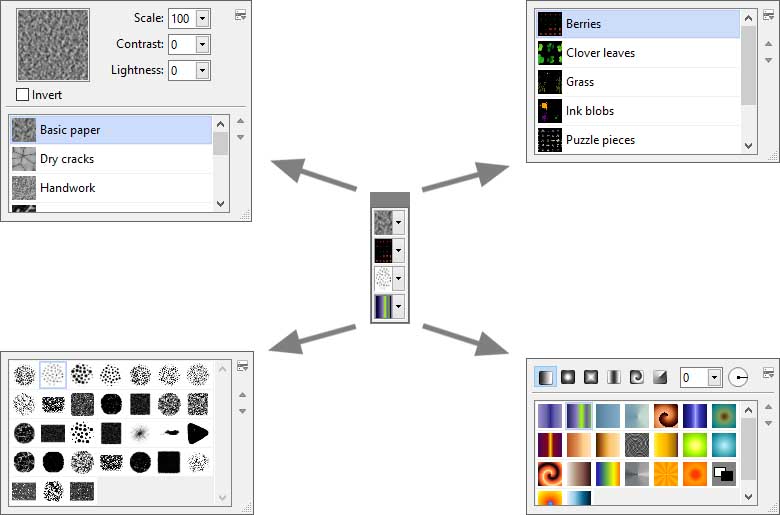780x515 pixels.
Task: Select the square gradient type icon
Action: pyautogui.click(x=590, y=377)
